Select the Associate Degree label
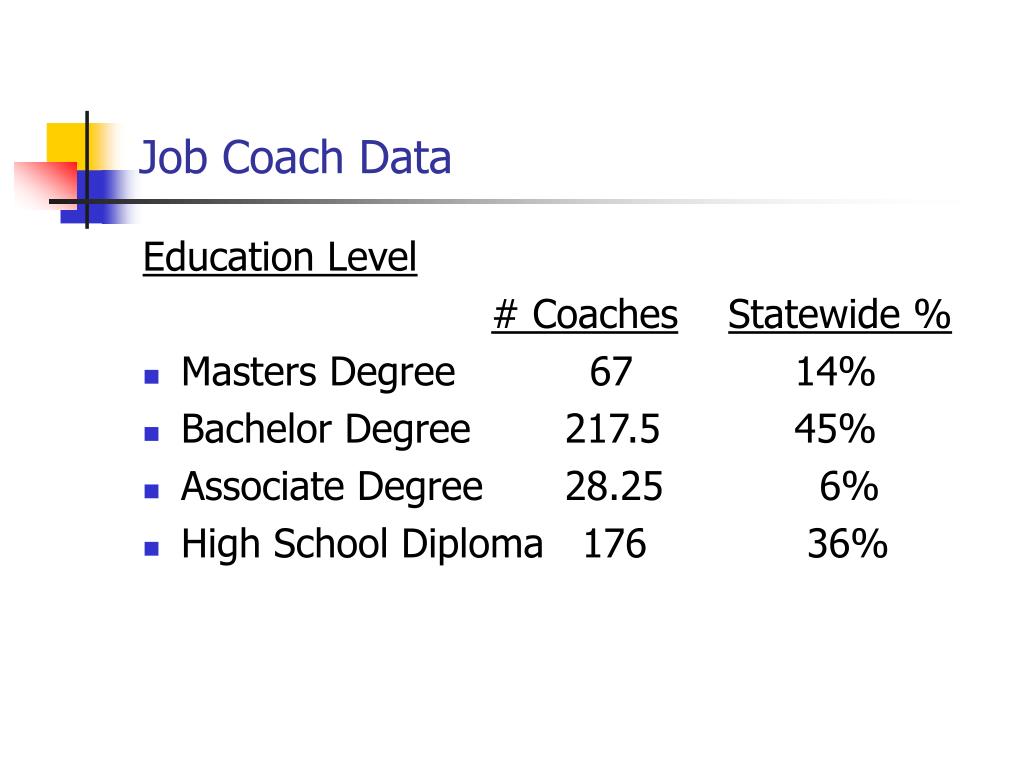Screen dimensions: 1024x768 pos(332,487)
